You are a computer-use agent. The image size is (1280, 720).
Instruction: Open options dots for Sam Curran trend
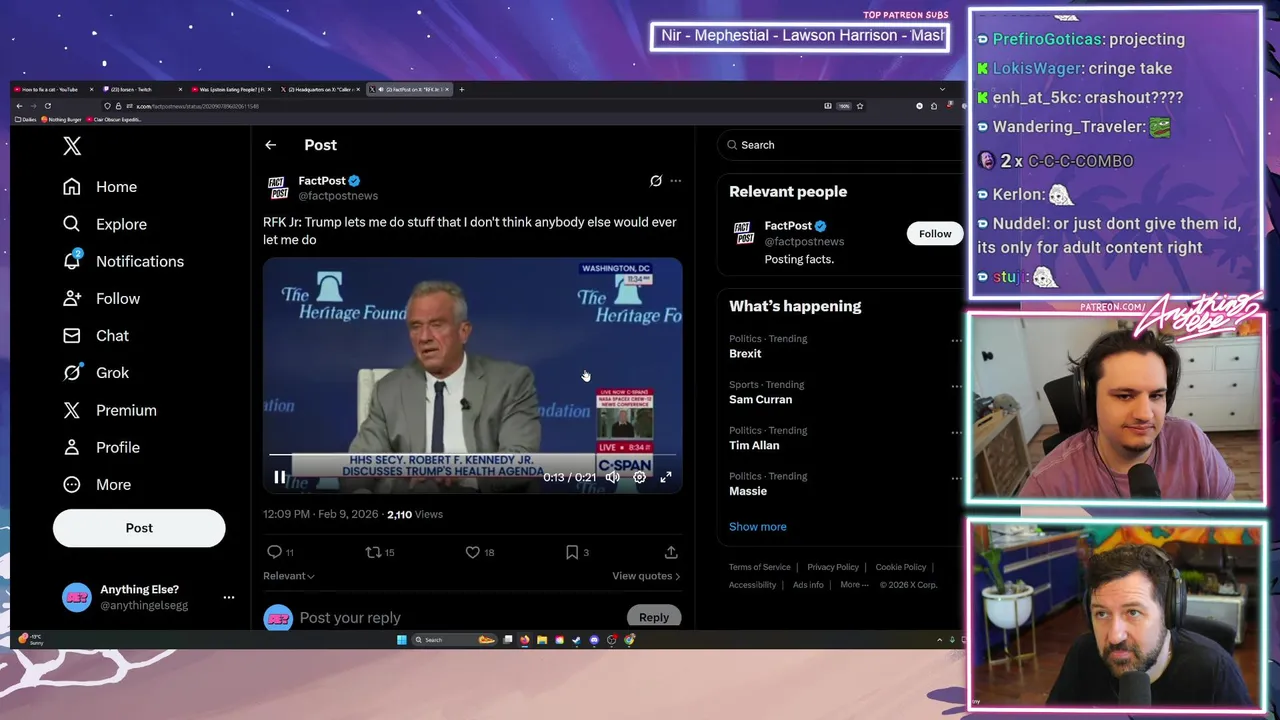(956, 386)
